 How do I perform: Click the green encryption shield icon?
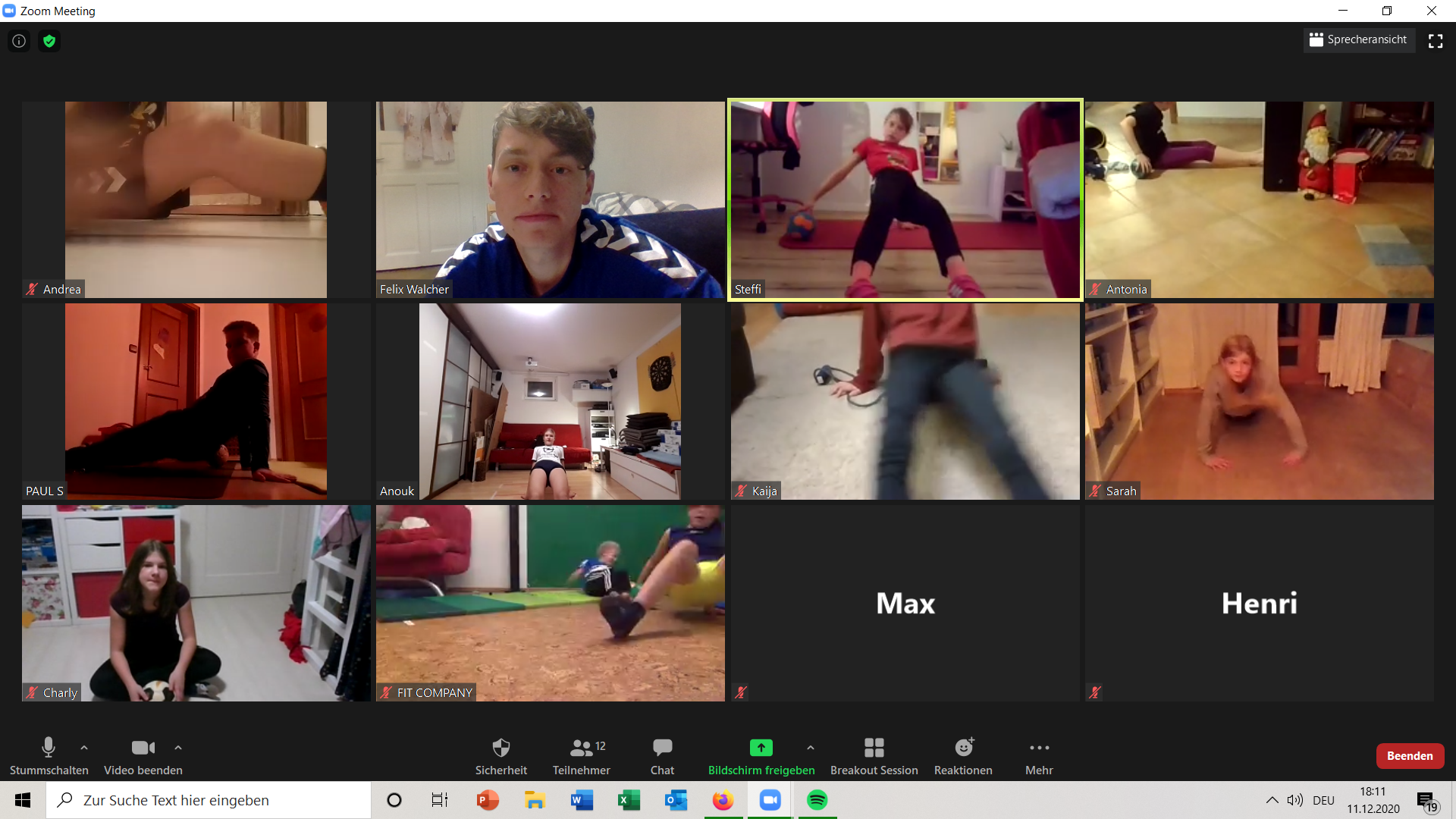pyautogui.click(x=49, y=41)
